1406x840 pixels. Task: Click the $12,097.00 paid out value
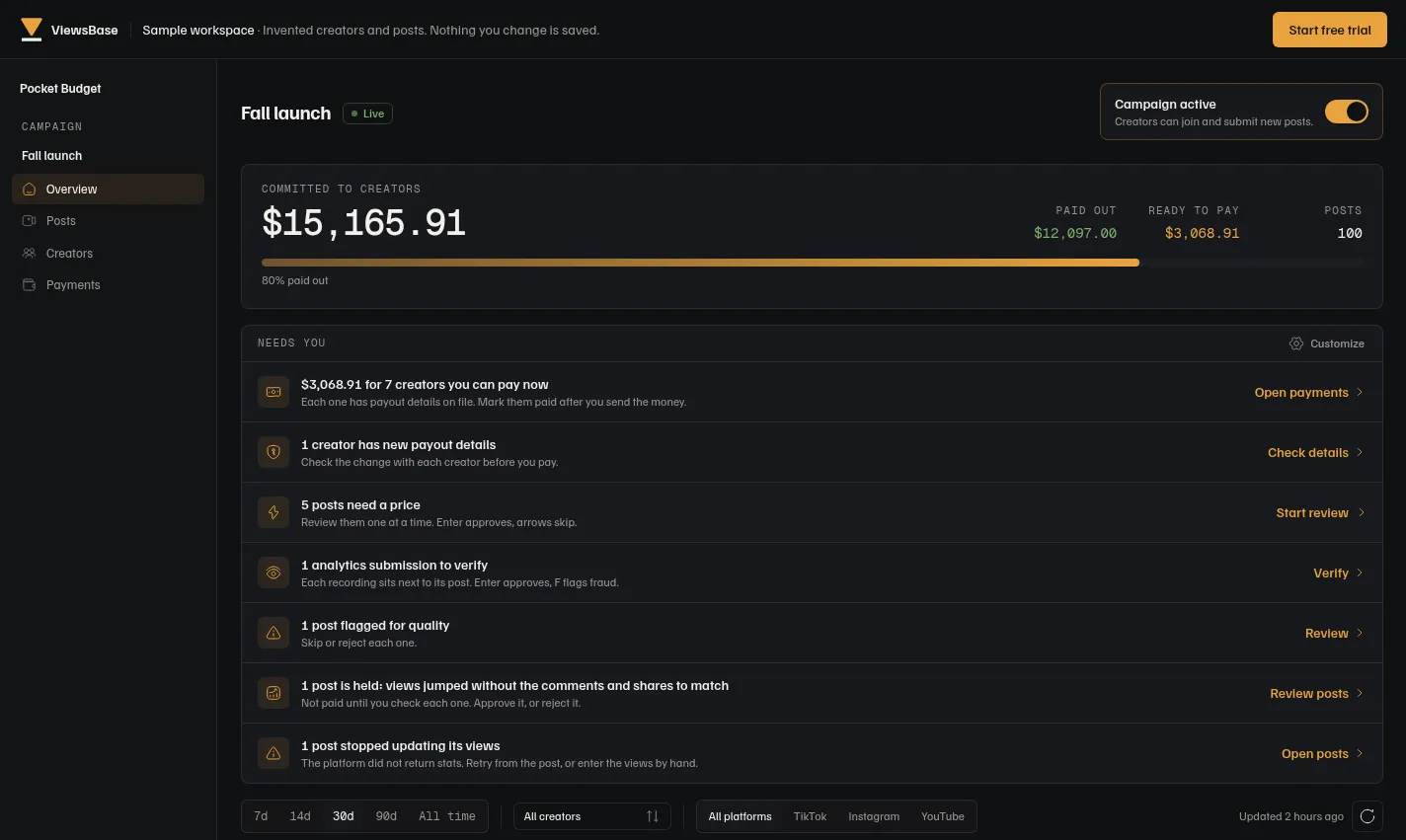(x=1075, y=233)
